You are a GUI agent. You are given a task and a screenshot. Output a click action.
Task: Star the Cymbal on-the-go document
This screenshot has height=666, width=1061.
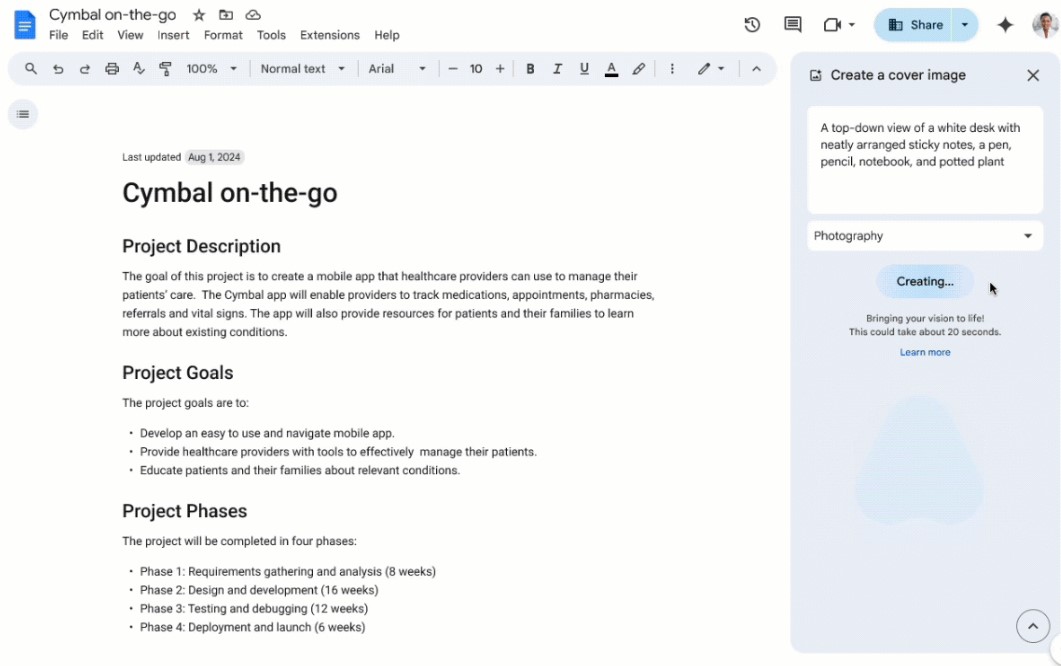click(199, 15)
